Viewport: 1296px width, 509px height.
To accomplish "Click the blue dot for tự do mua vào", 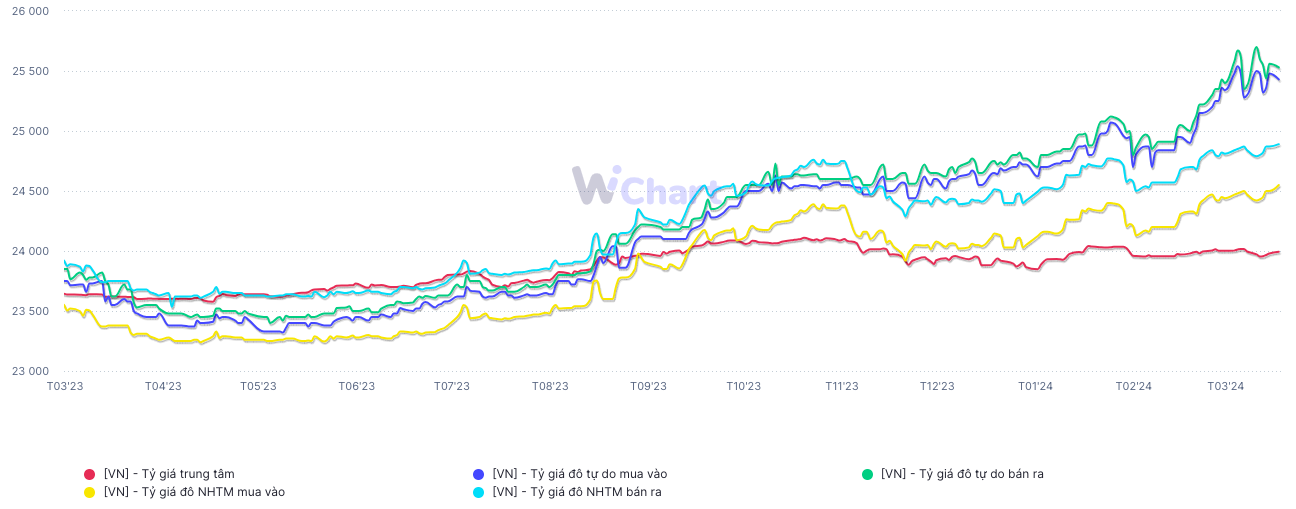I will [x=479, y=474].
